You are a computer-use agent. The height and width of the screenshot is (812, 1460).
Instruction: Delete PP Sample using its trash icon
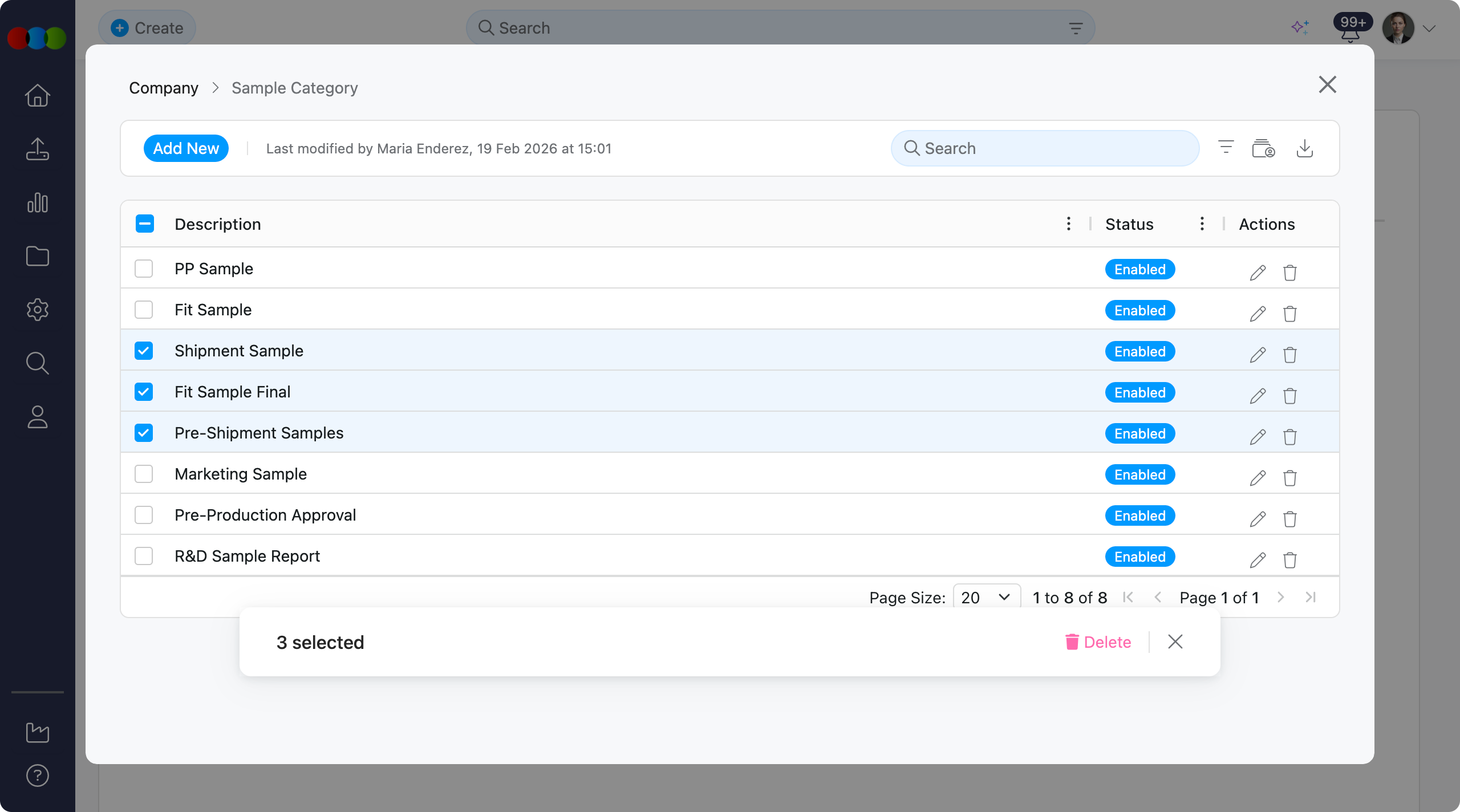1289,273
